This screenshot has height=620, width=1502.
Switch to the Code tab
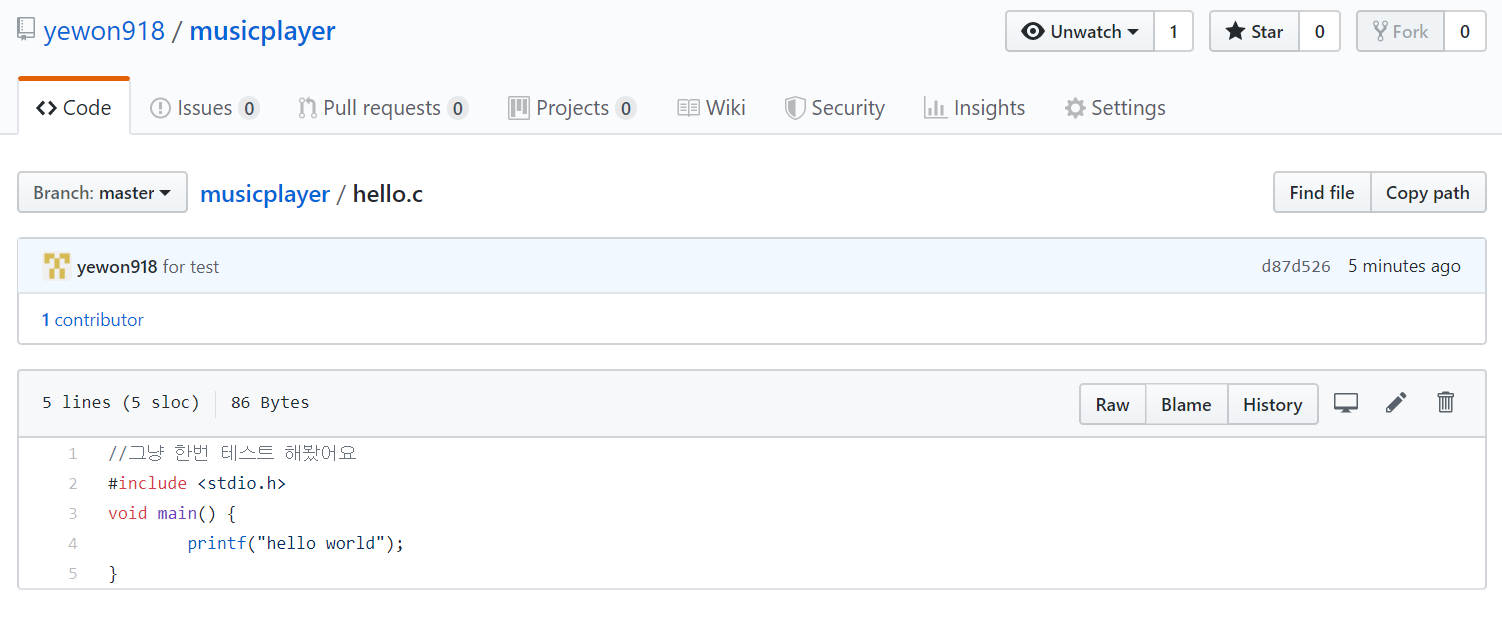pyautogui.click(x=74, y=107)
